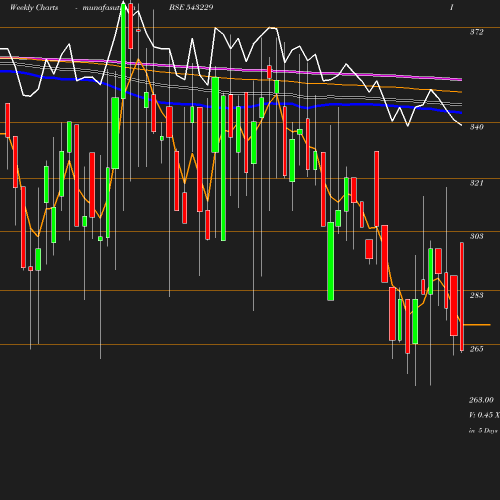The width and height of the screenshot is (500, 500).
Task: Click the 265 price axis label
Action: pos(476,349)
